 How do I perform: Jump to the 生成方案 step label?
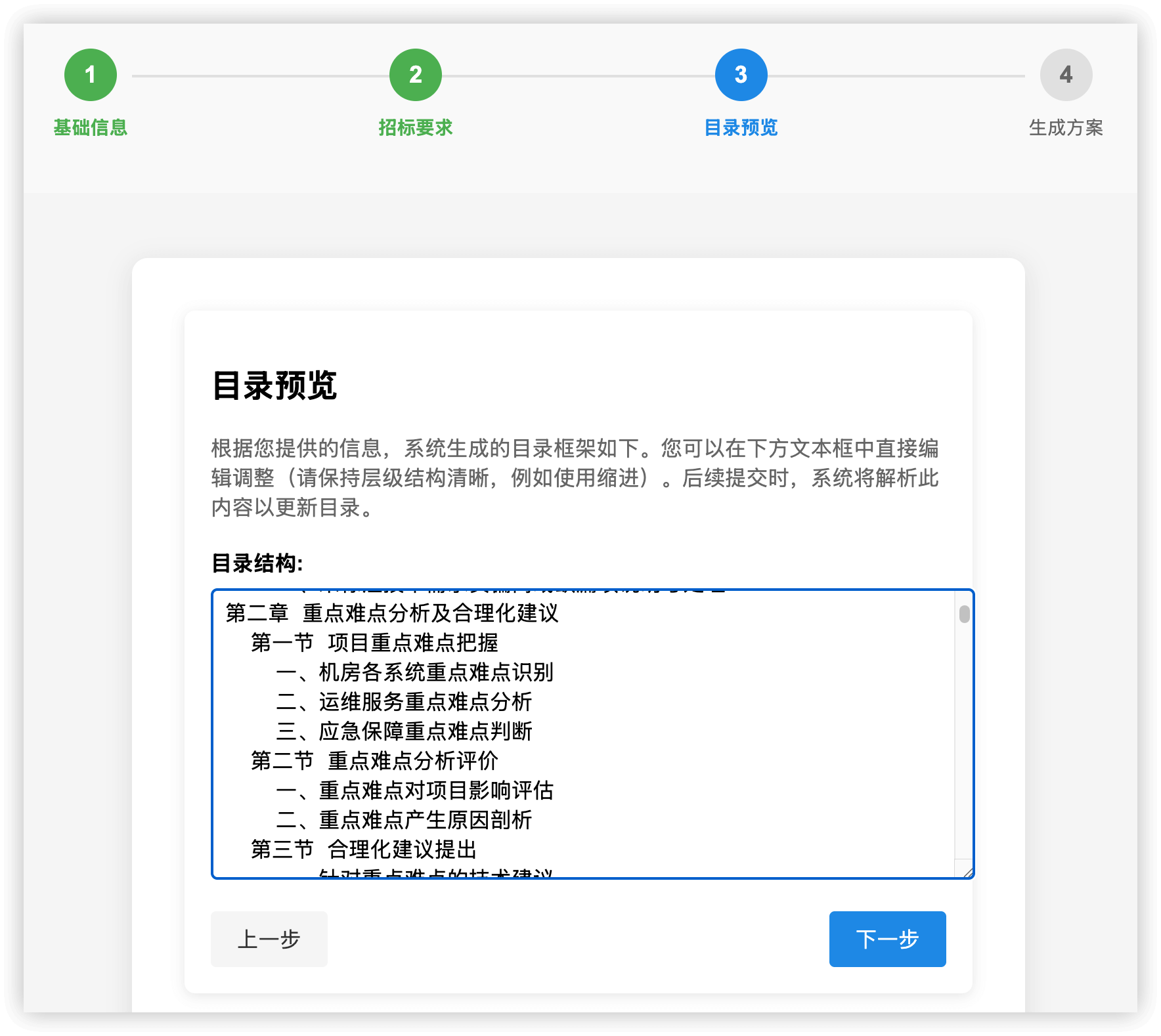point(1066,127)
